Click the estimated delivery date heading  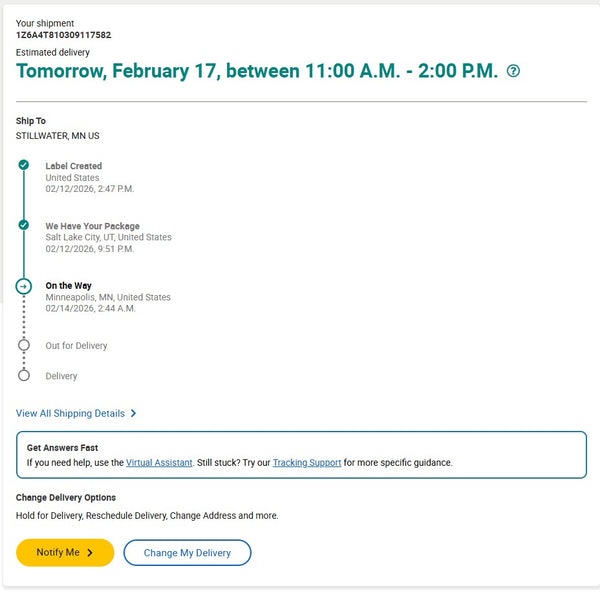[257, 71]
